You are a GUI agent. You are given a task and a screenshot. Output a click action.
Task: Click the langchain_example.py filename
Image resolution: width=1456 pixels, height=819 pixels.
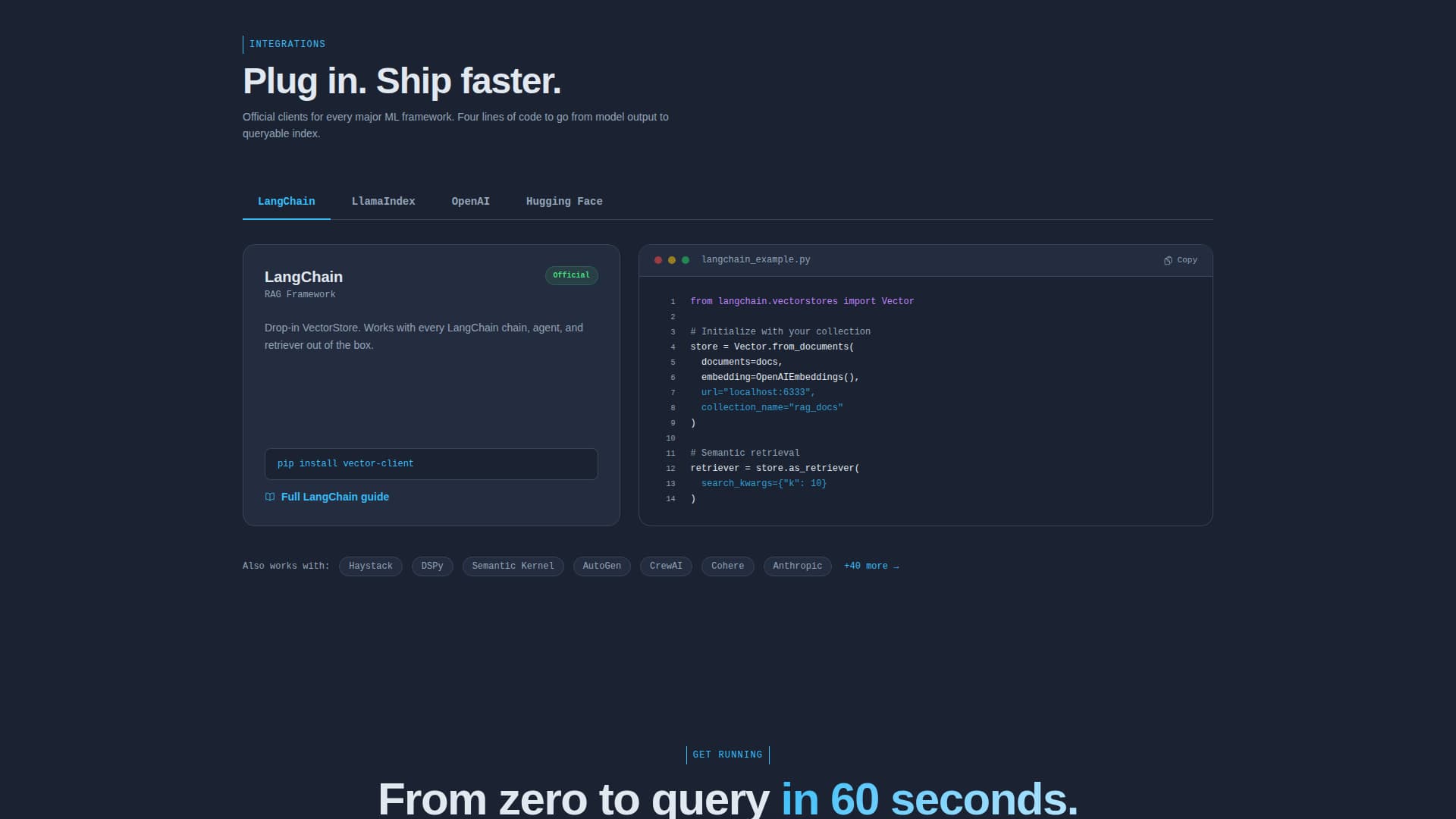pyautogui.click(x=756, y=260)
